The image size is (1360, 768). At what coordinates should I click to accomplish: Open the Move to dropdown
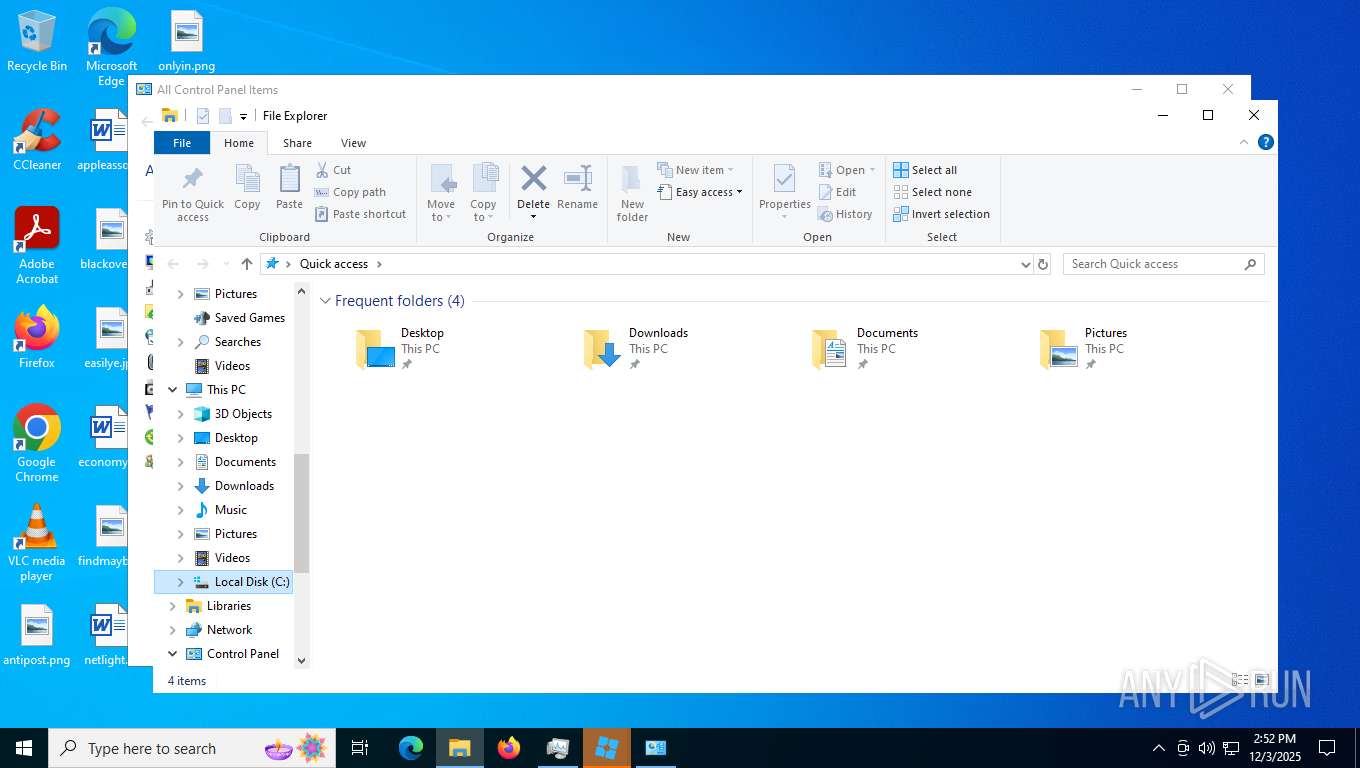tap(441, 217)
